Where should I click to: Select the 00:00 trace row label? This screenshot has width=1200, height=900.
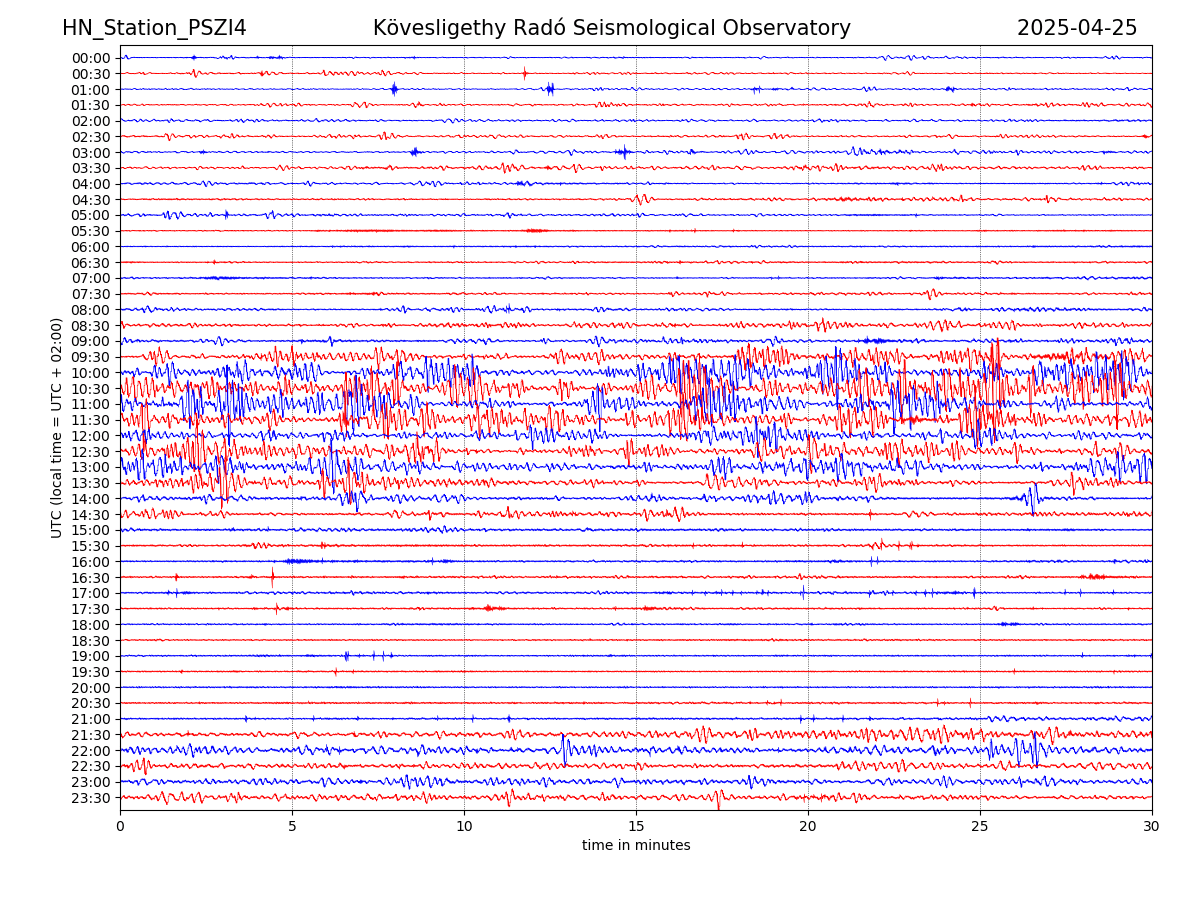(91, 58)
